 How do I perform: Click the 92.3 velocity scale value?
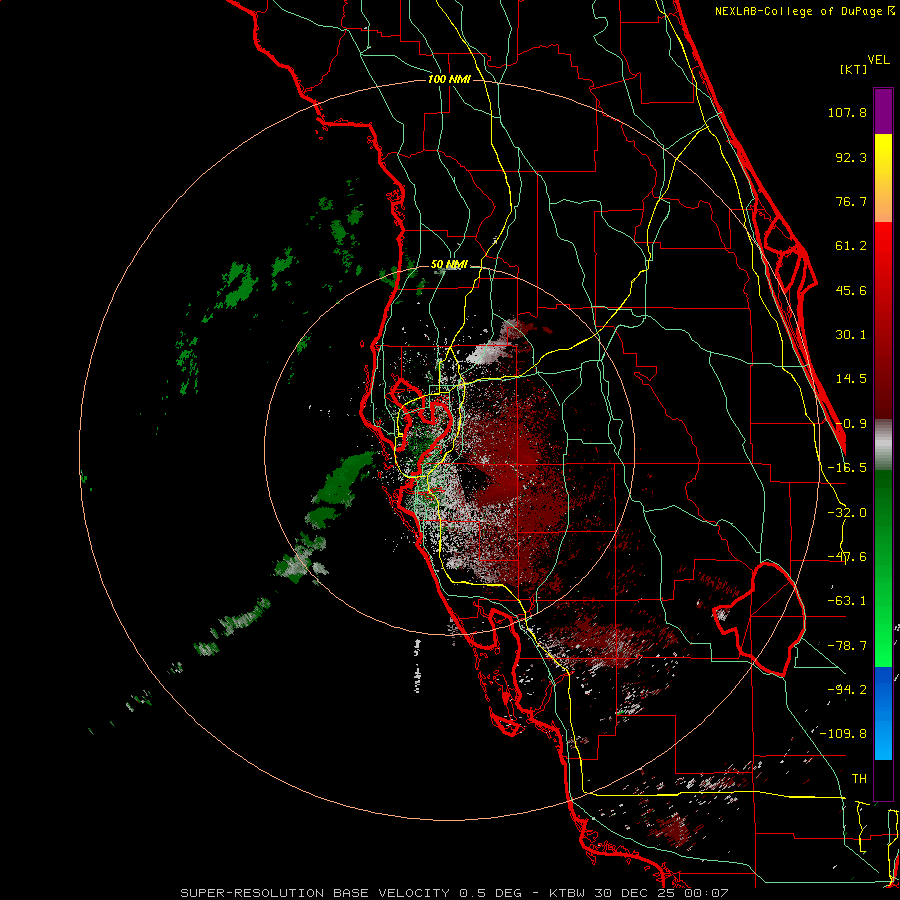(x=851, y=157)
